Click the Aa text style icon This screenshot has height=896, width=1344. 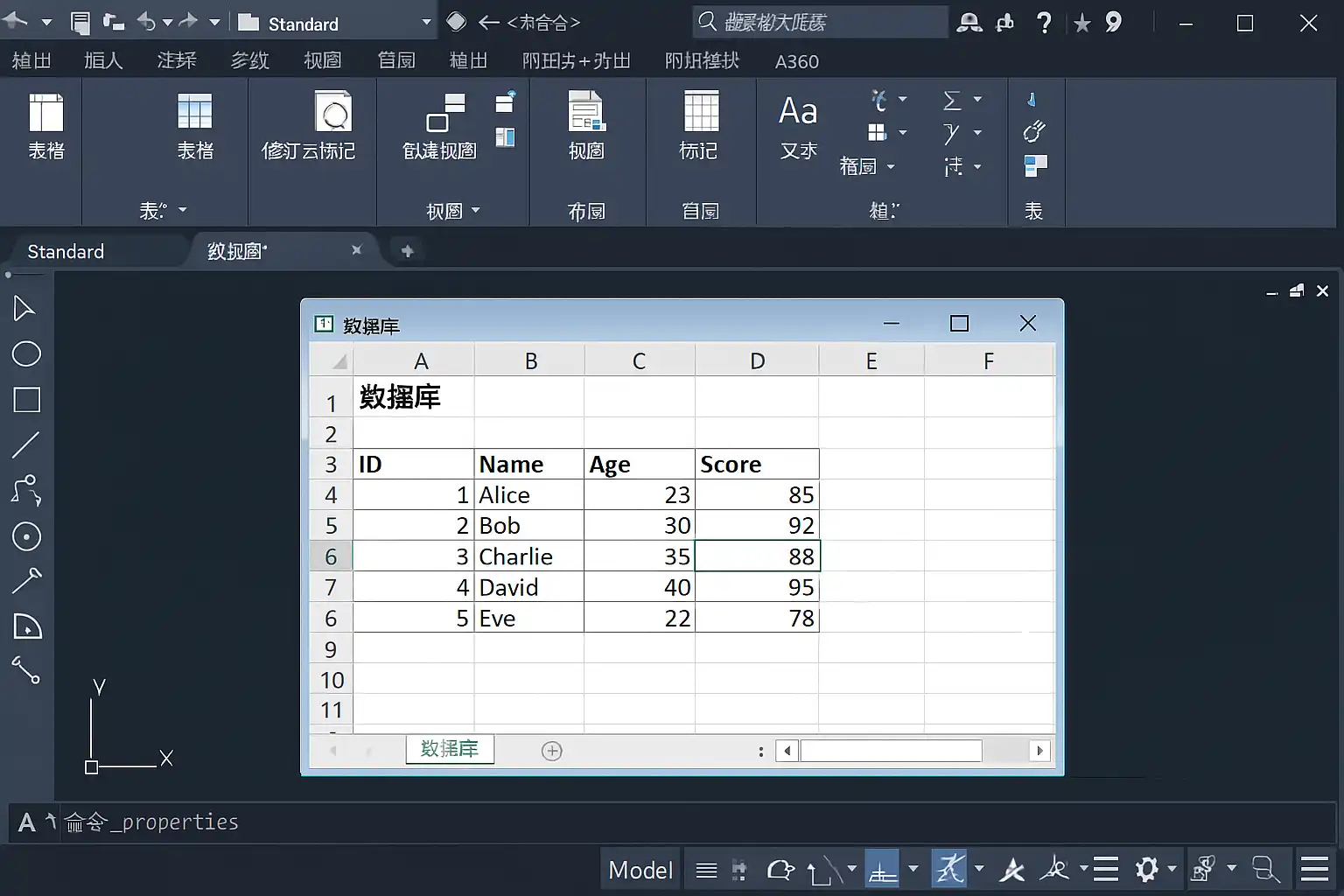click(798, 112)
